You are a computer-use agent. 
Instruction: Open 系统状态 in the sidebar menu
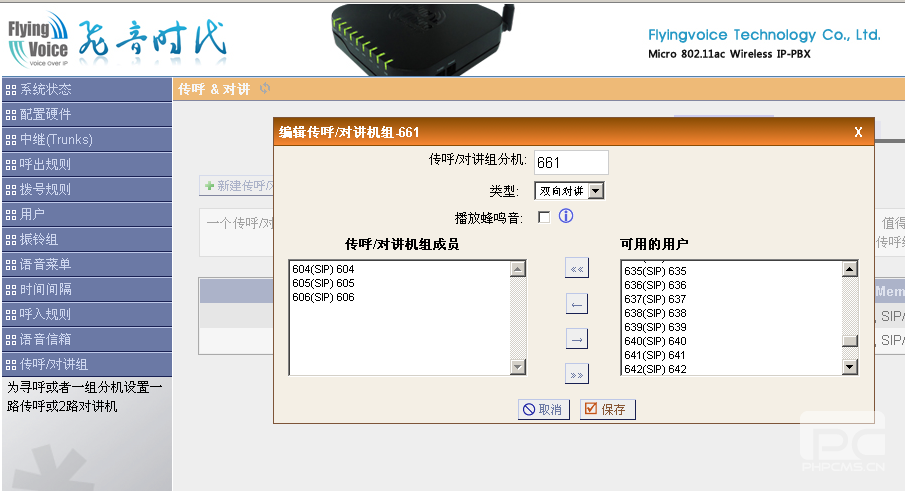(x=86, y=89)
